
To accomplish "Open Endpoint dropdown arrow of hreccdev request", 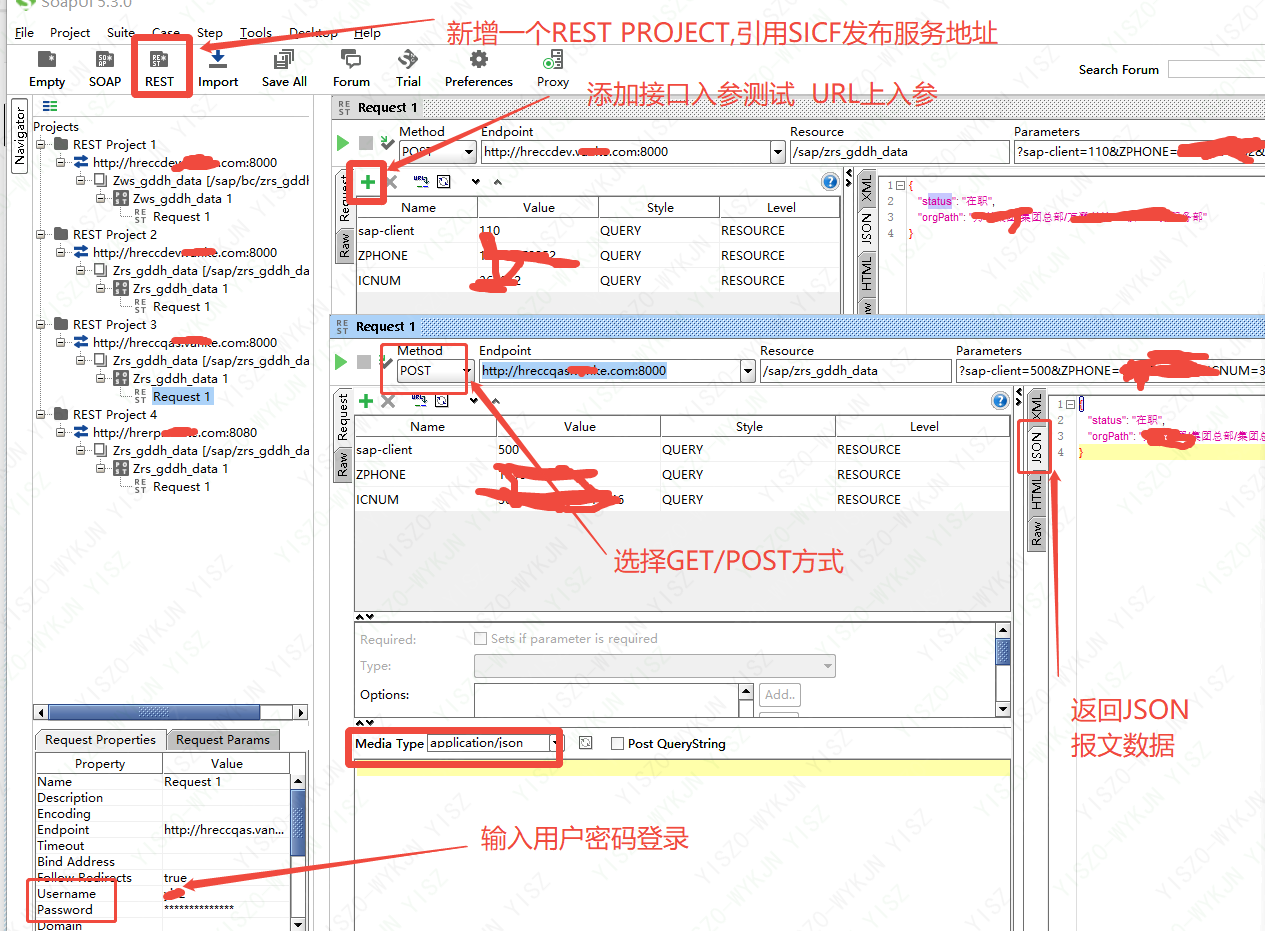I will (778, 152).
